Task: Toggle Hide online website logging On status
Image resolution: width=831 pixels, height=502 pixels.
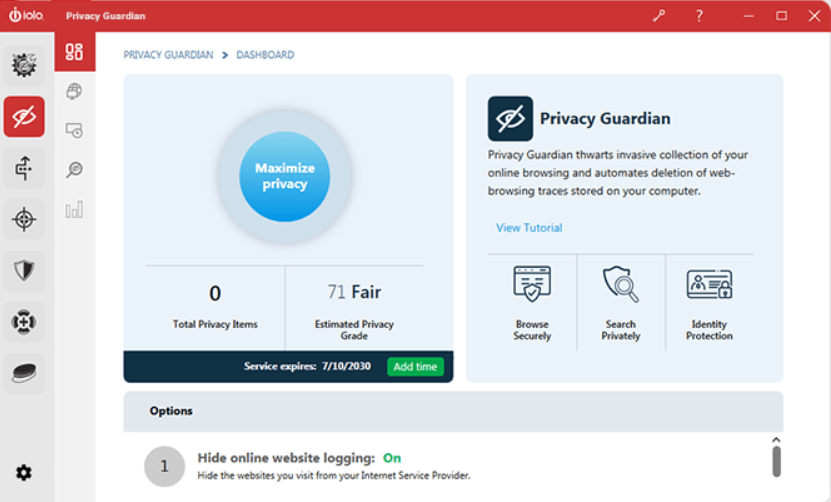Action: pos(392,458)
